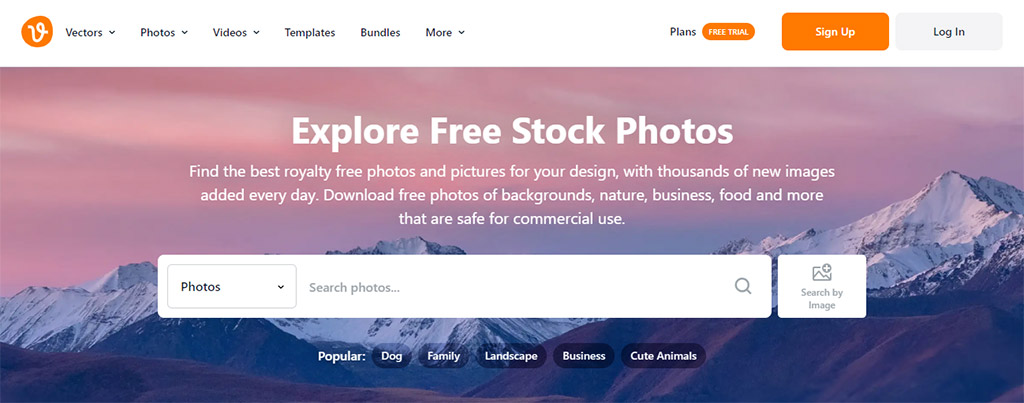This screenshot has height=403, width=1024.
Task: Select the Family popular tag
Action: pyautogui.click(x=443, y=356)
